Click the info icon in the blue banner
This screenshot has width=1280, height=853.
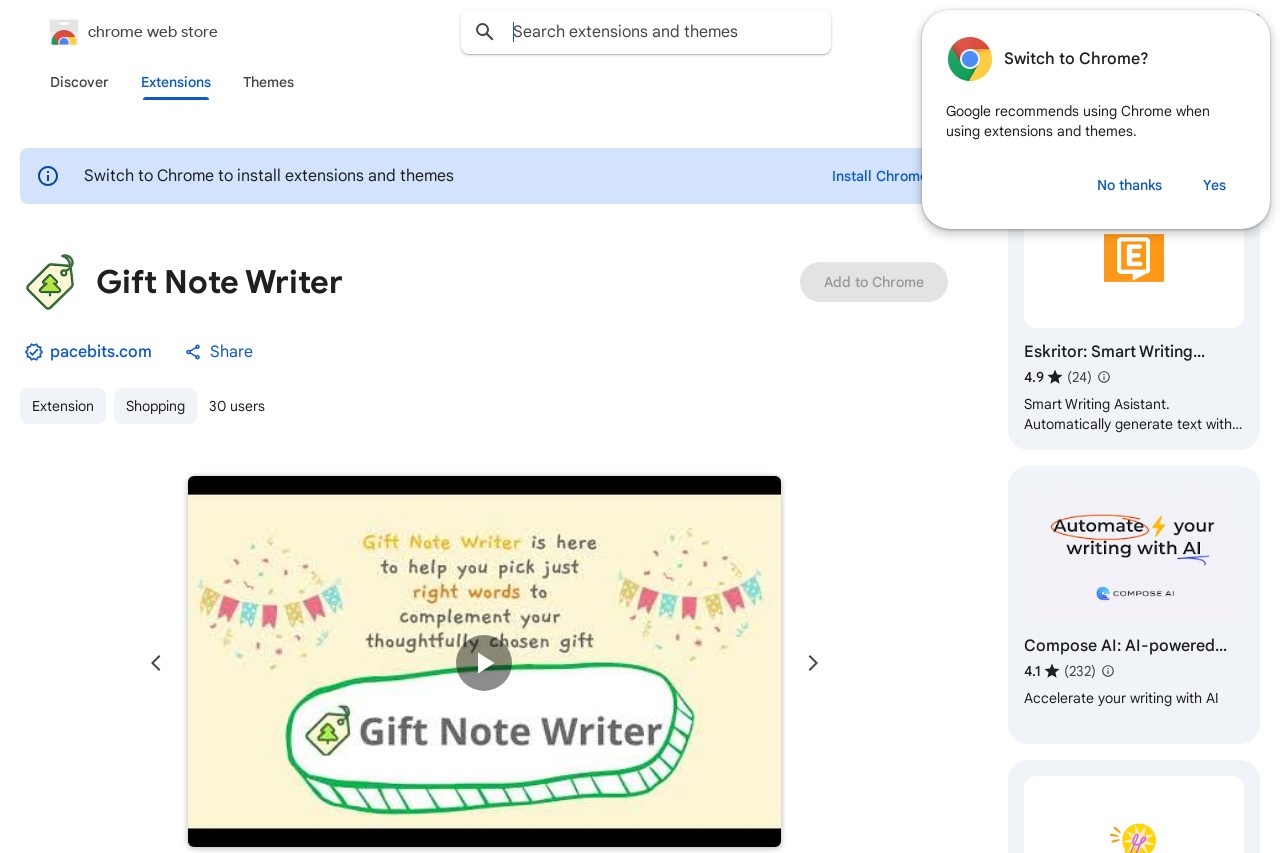pos(48,176)
